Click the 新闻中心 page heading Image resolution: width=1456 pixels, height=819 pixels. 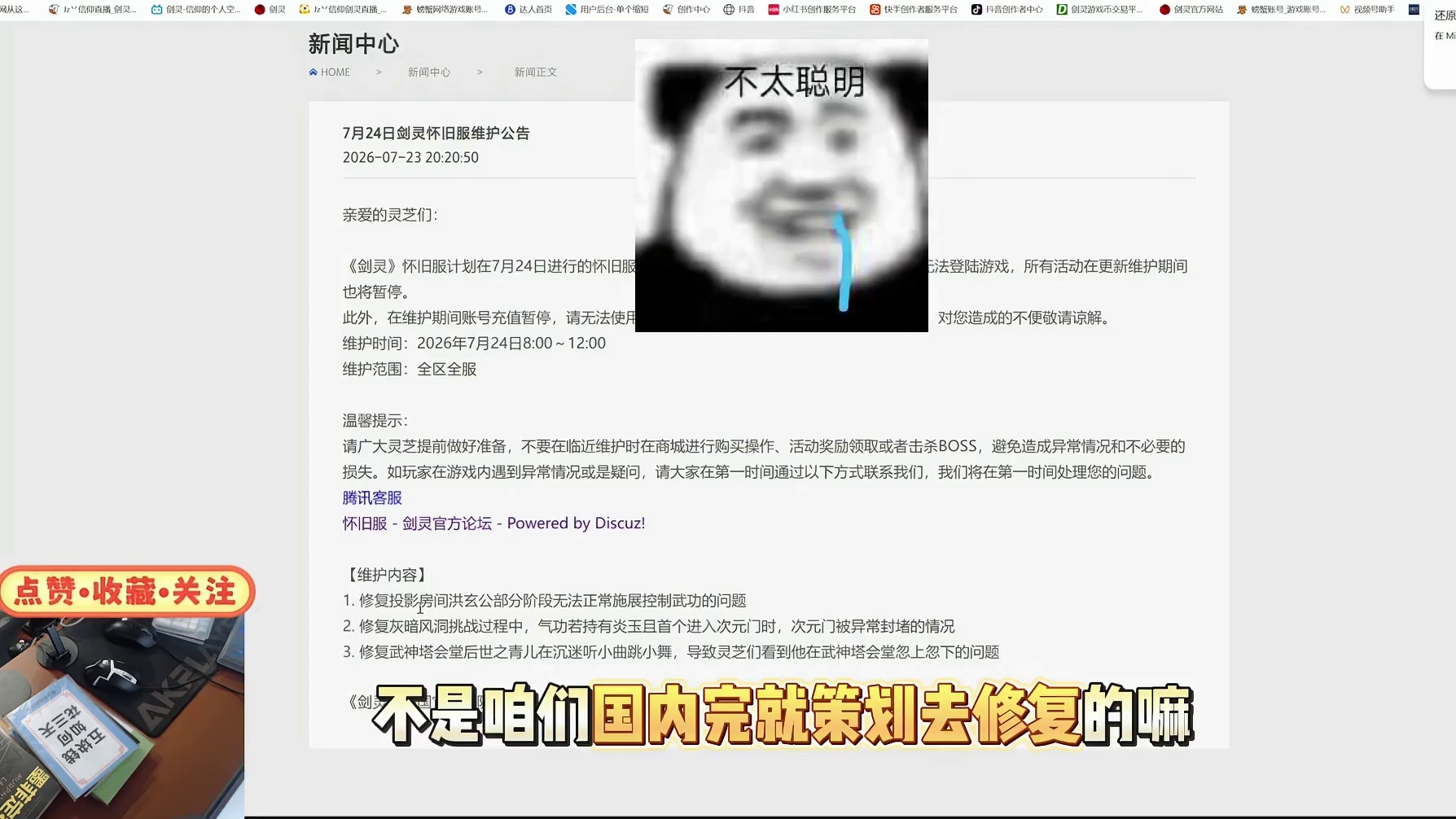353,44
